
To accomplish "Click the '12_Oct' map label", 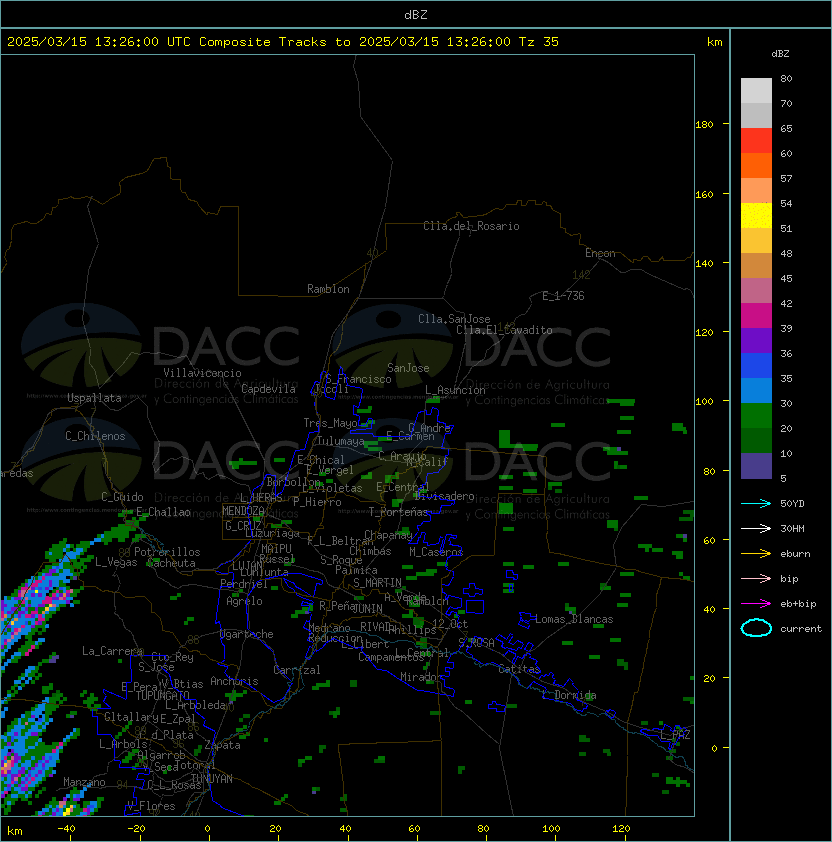I will [x=450, y=624].
